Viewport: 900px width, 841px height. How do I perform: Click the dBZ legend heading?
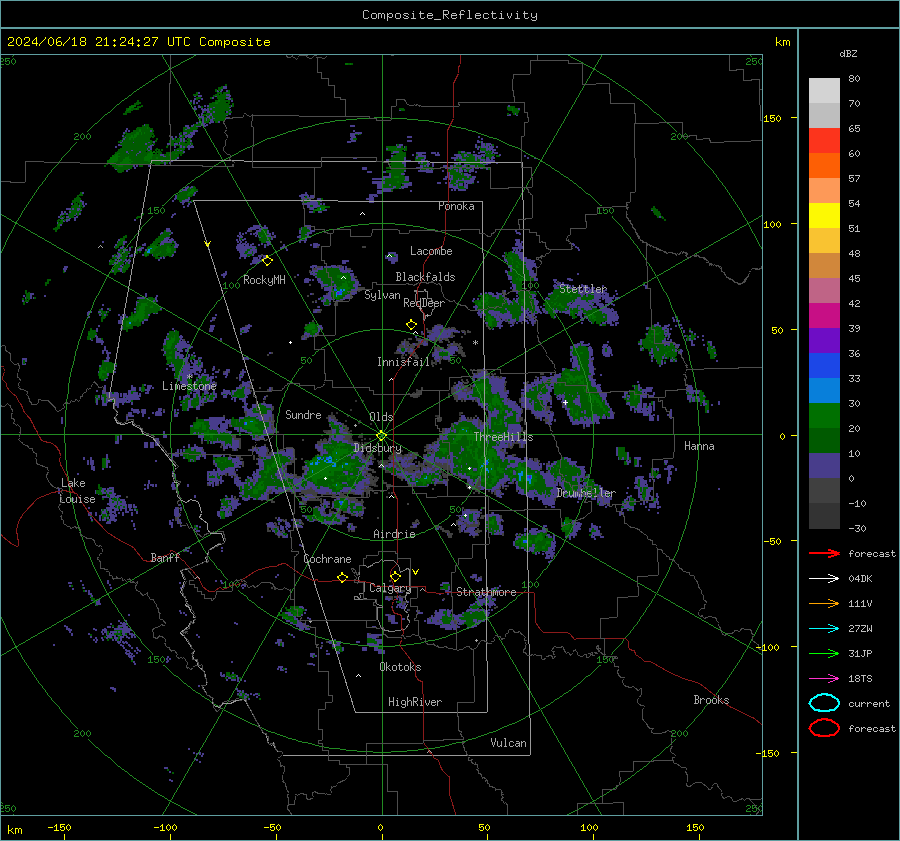[x=848, y=53]
